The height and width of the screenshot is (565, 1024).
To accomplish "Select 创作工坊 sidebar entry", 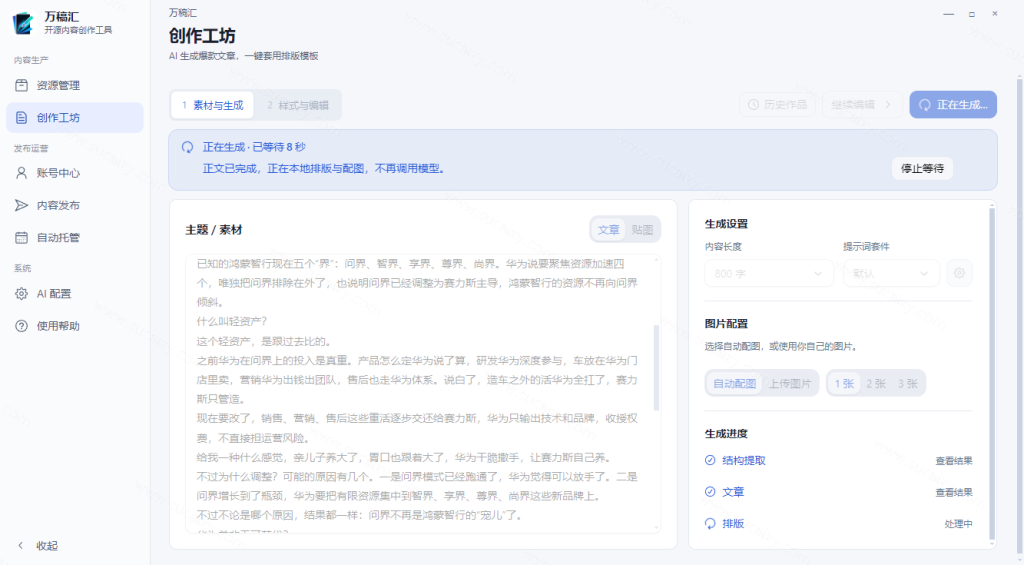I will [x=74, y=118].
